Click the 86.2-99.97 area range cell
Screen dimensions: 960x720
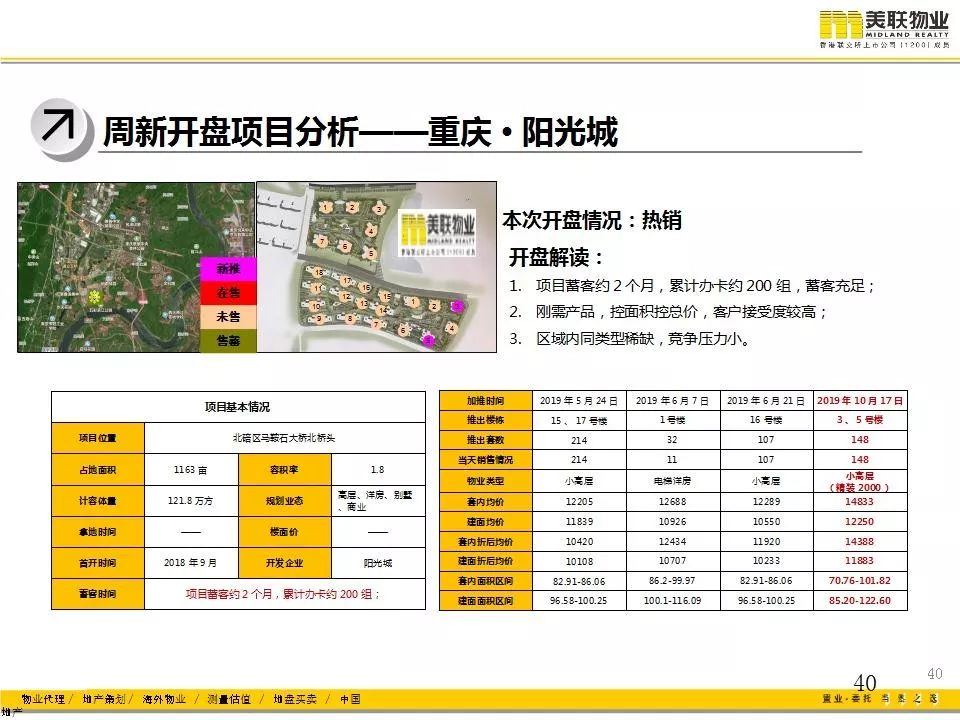click(x=673, y=581)
